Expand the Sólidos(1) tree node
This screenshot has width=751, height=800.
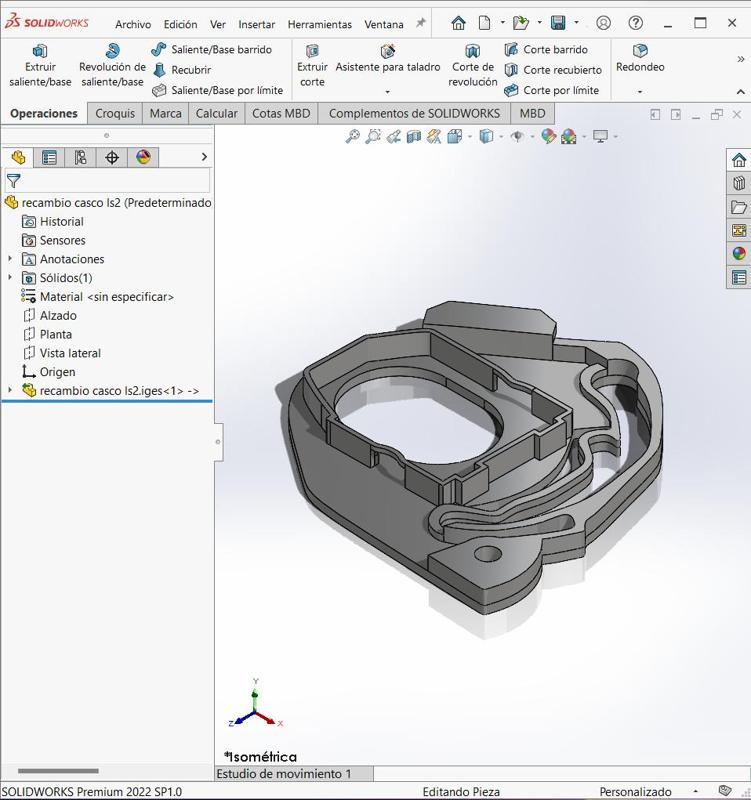click(x=11, y=278)
